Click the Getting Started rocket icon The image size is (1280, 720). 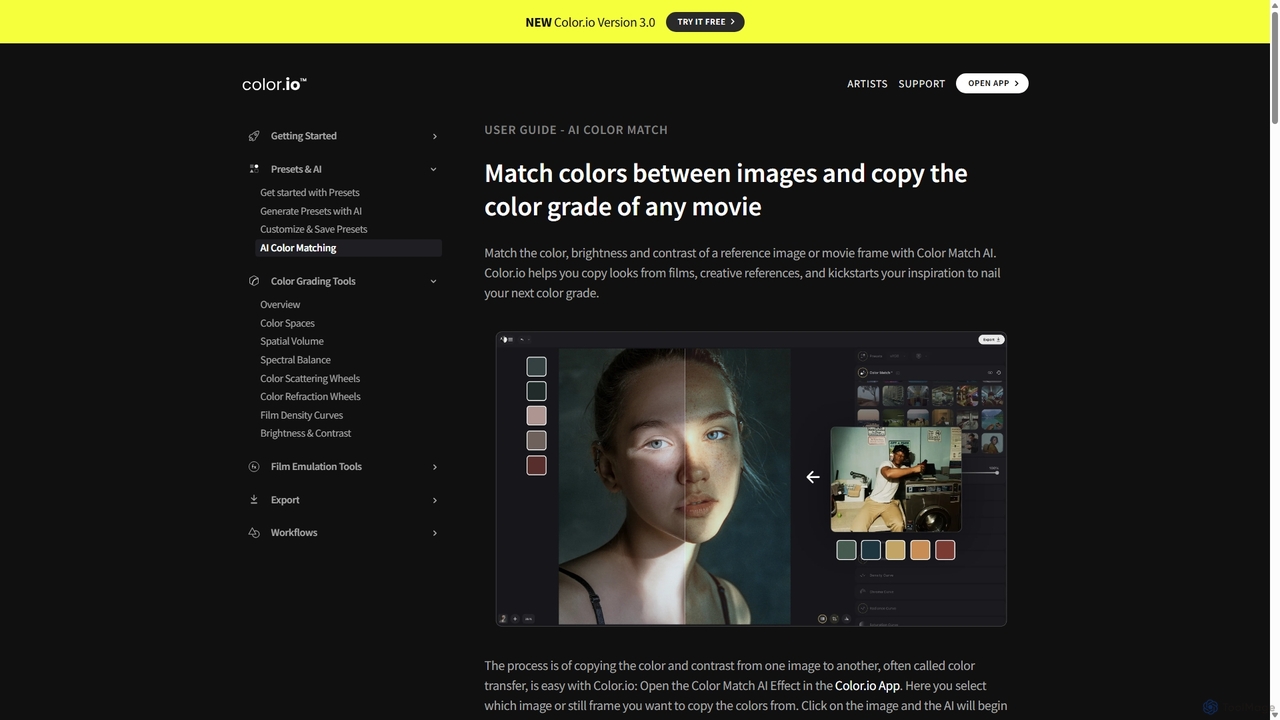[x=254, y=136]
